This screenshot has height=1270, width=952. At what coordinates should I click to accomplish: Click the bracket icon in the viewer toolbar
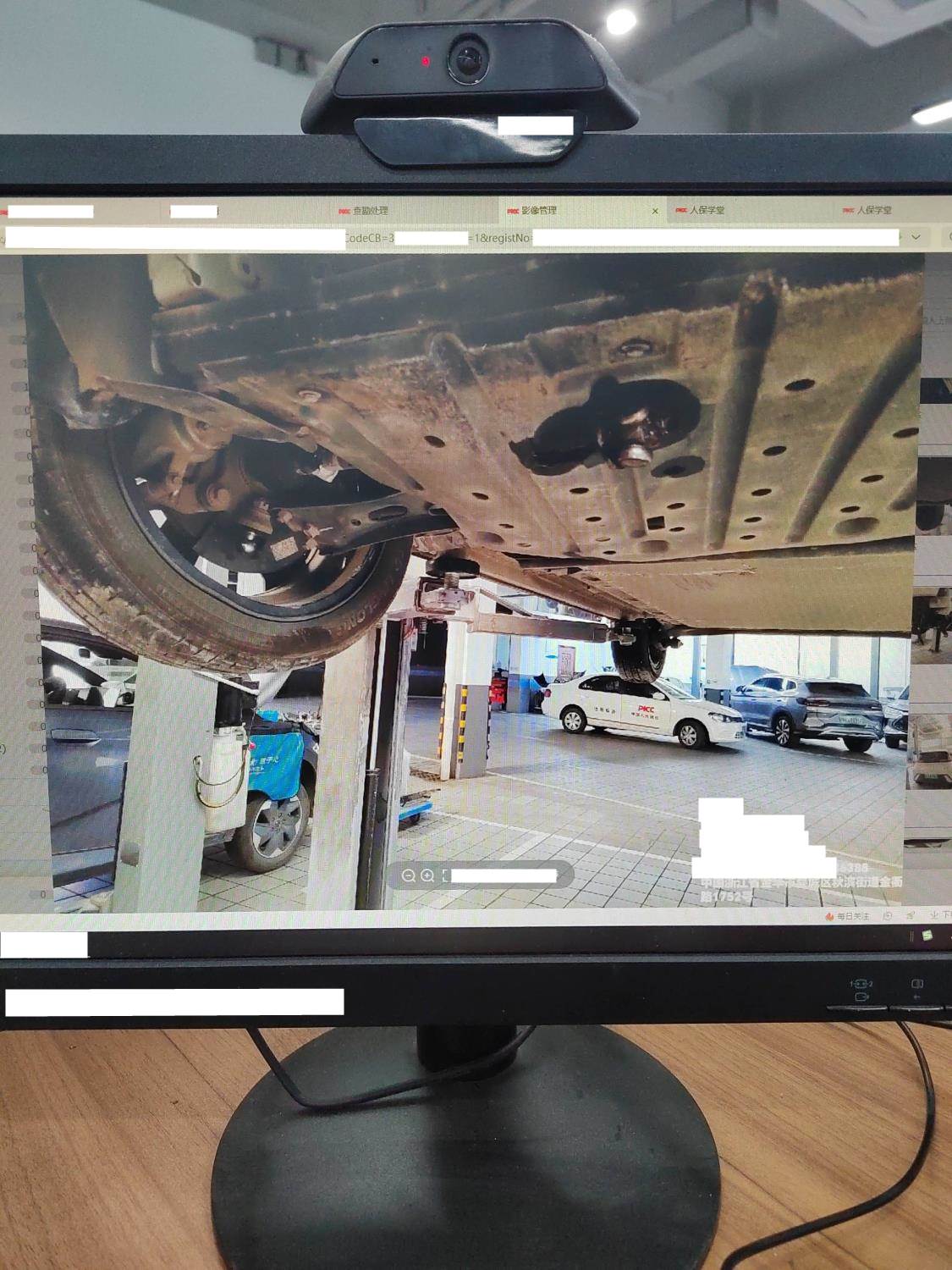[x=445, y=875]
